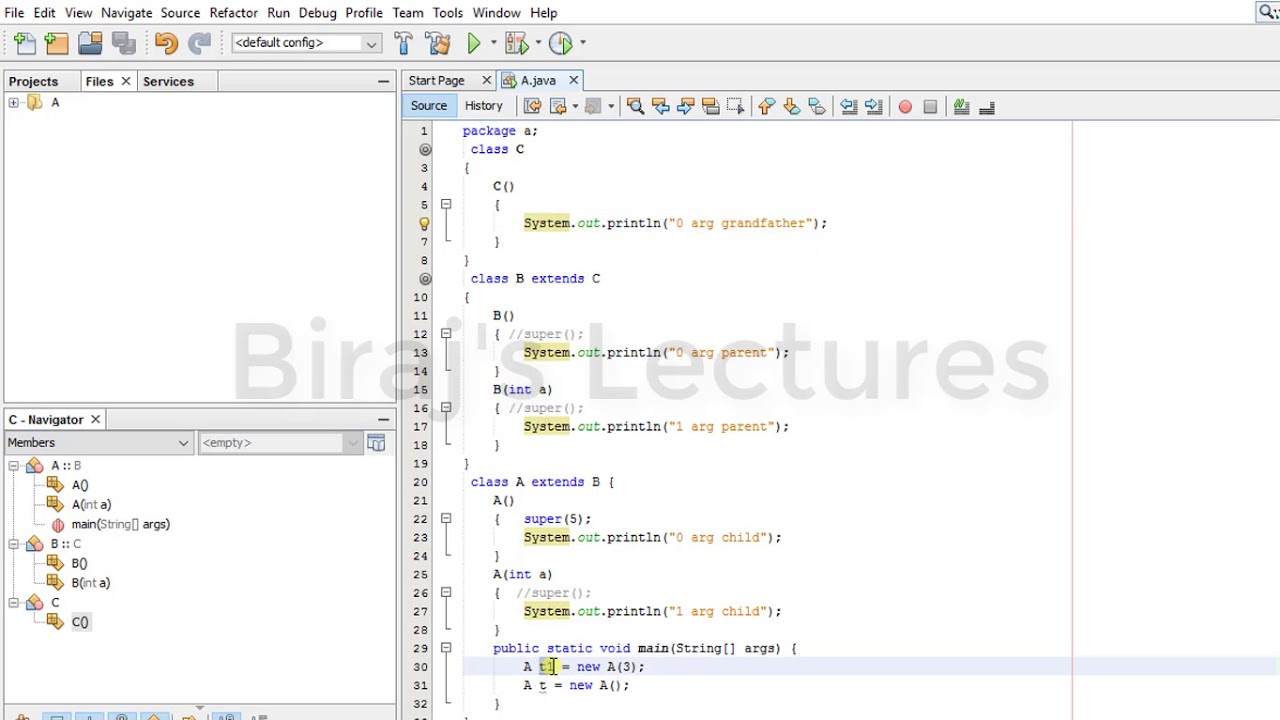
Task: Open the Debug Project dropdown arrow
Action: (x=537, y=43)
